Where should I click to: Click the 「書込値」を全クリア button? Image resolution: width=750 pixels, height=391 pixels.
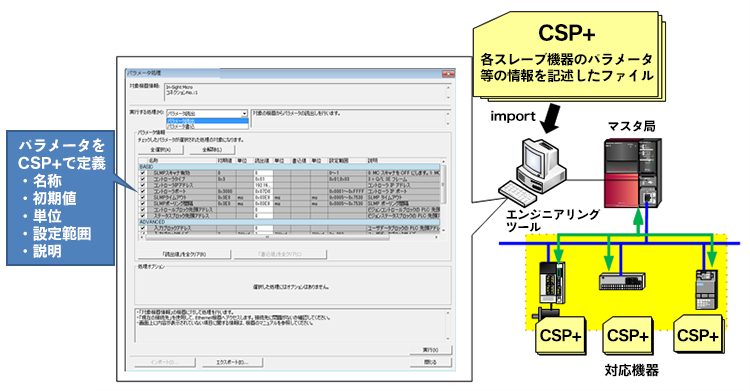(x=280, y=254)
